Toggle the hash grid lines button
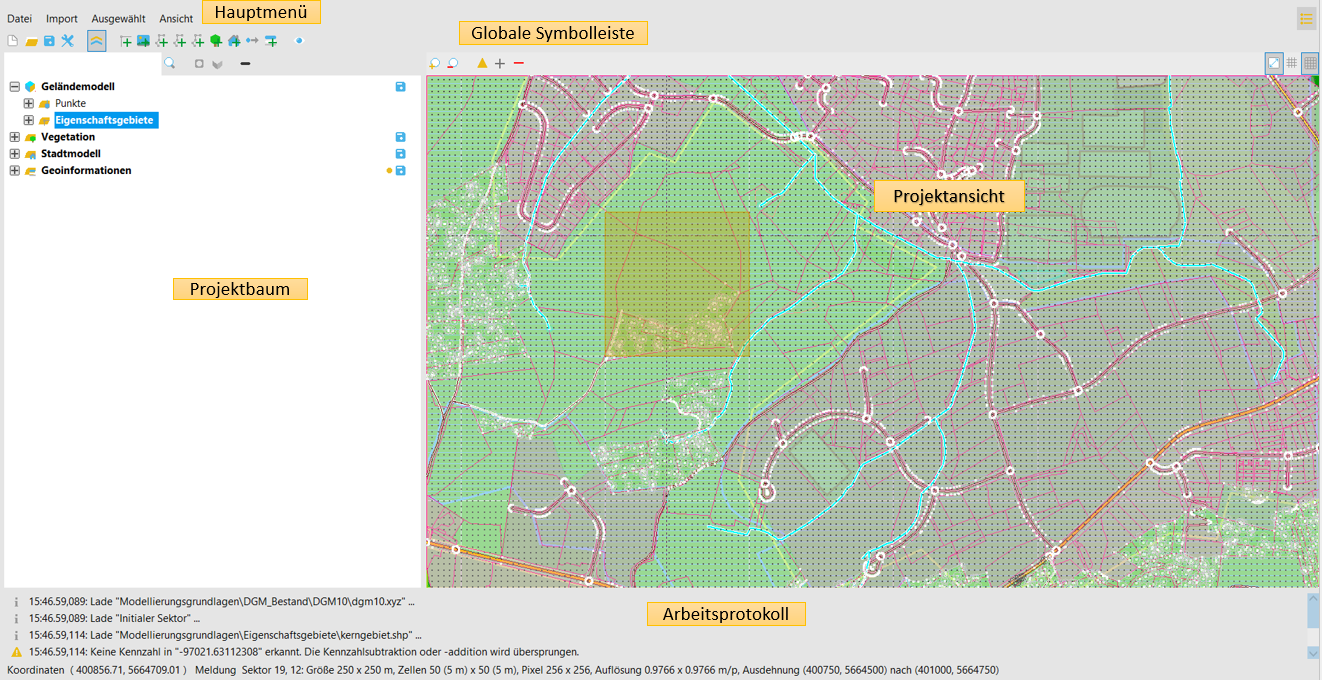The height and width of the screenshot is (680, 1322). click(1292, 63)
